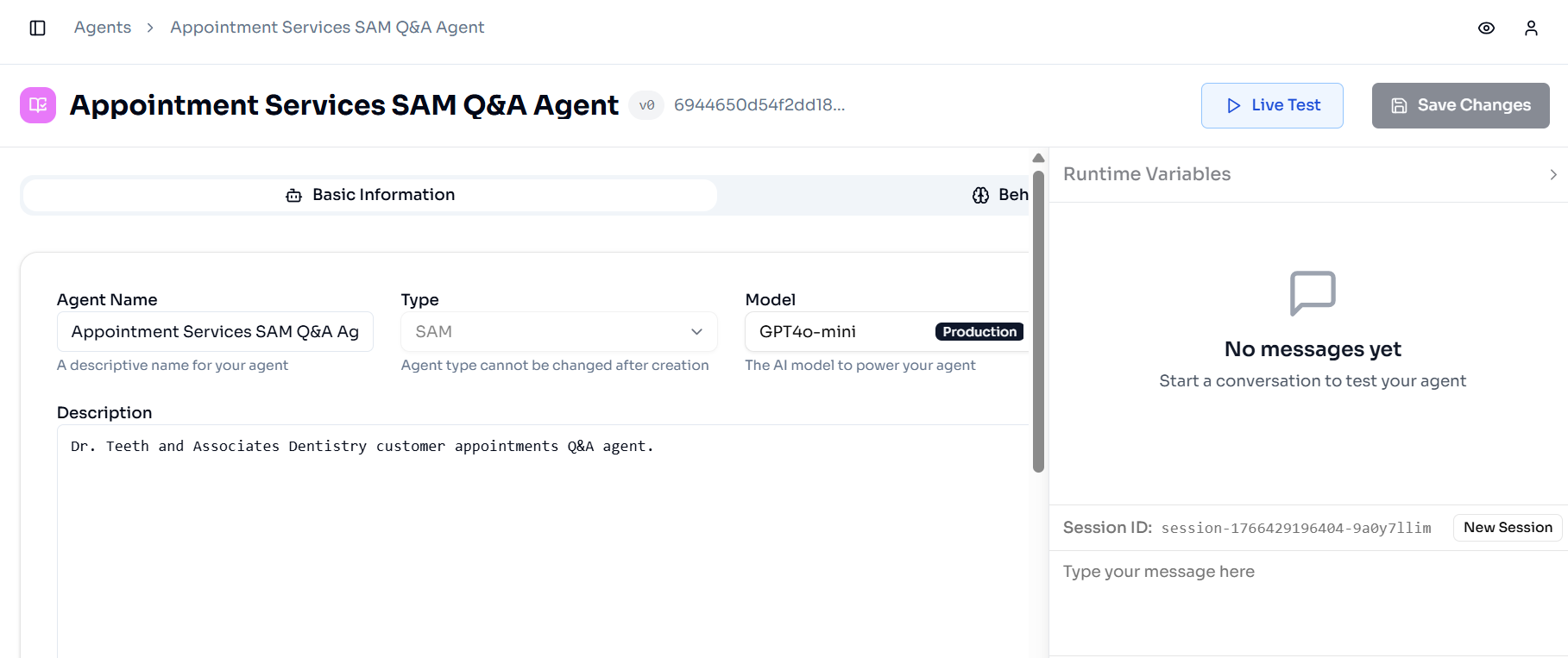This screenshot has width=1568, height=658.
Task: Click the truncated agent ID text
Action: click(x=759, y=105)
